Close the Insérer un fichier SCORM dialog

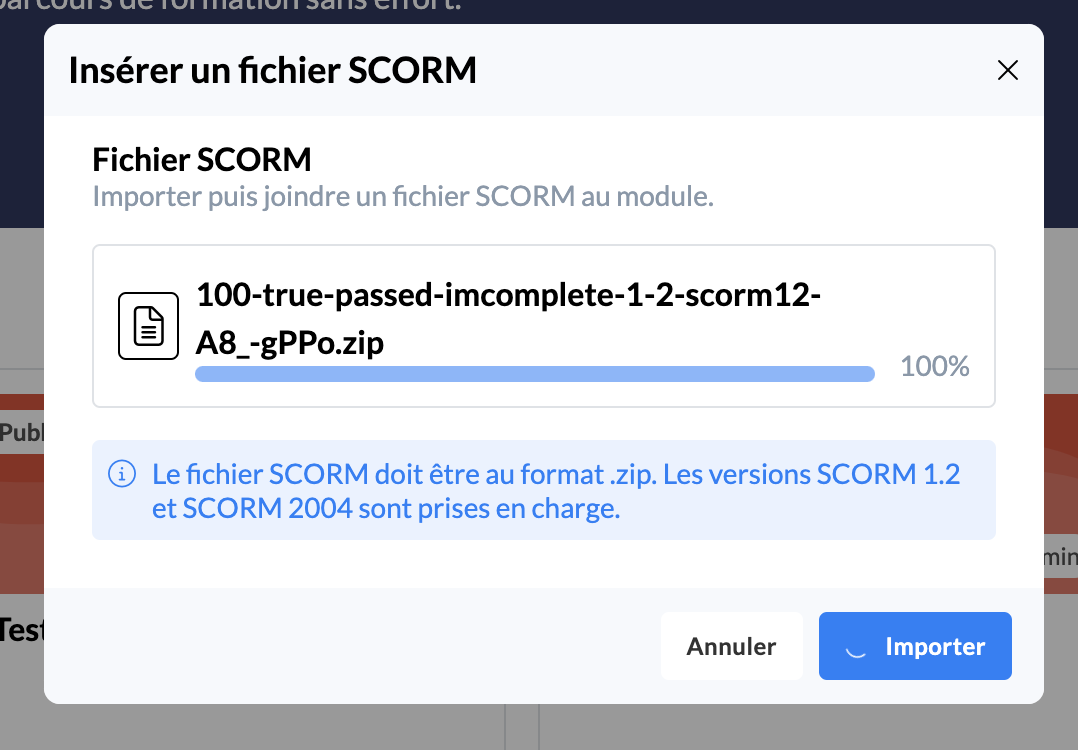click(x=1007, y=70)
